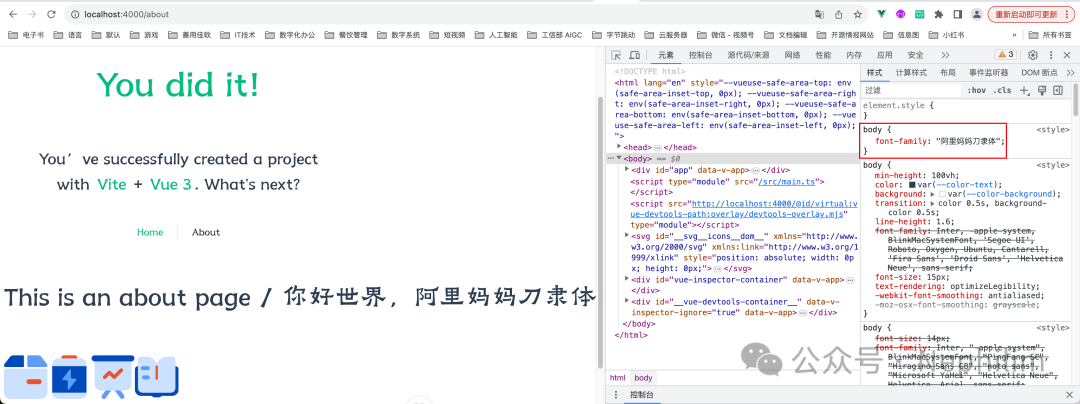Screen dimensions: 1080x404
Task: Open the purple round extension icon
Action: coord(900,14)
